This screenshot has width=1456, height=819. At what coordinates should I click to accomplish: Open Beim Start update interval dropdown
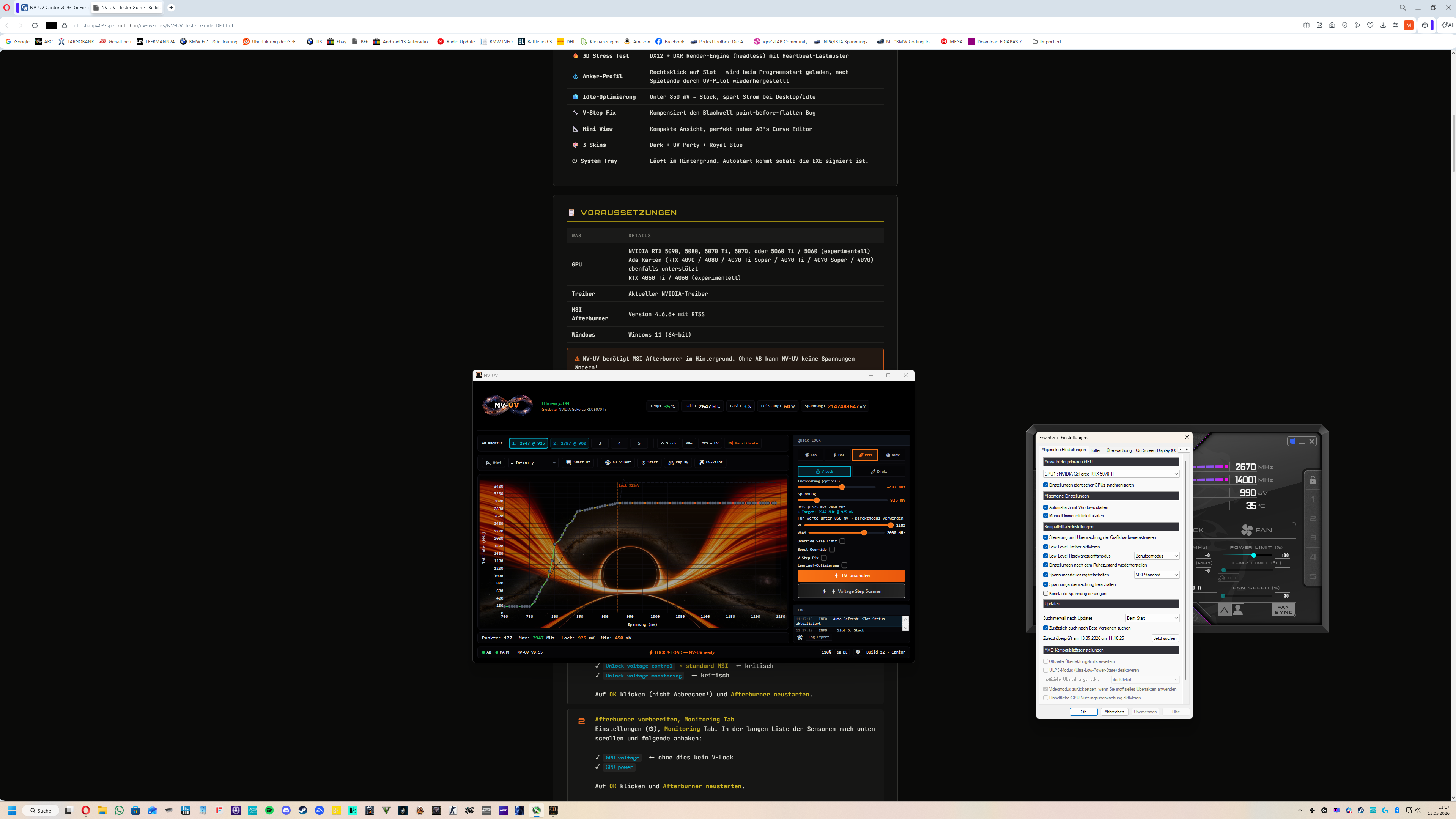pyautogui.click(x=1152, y=618)
